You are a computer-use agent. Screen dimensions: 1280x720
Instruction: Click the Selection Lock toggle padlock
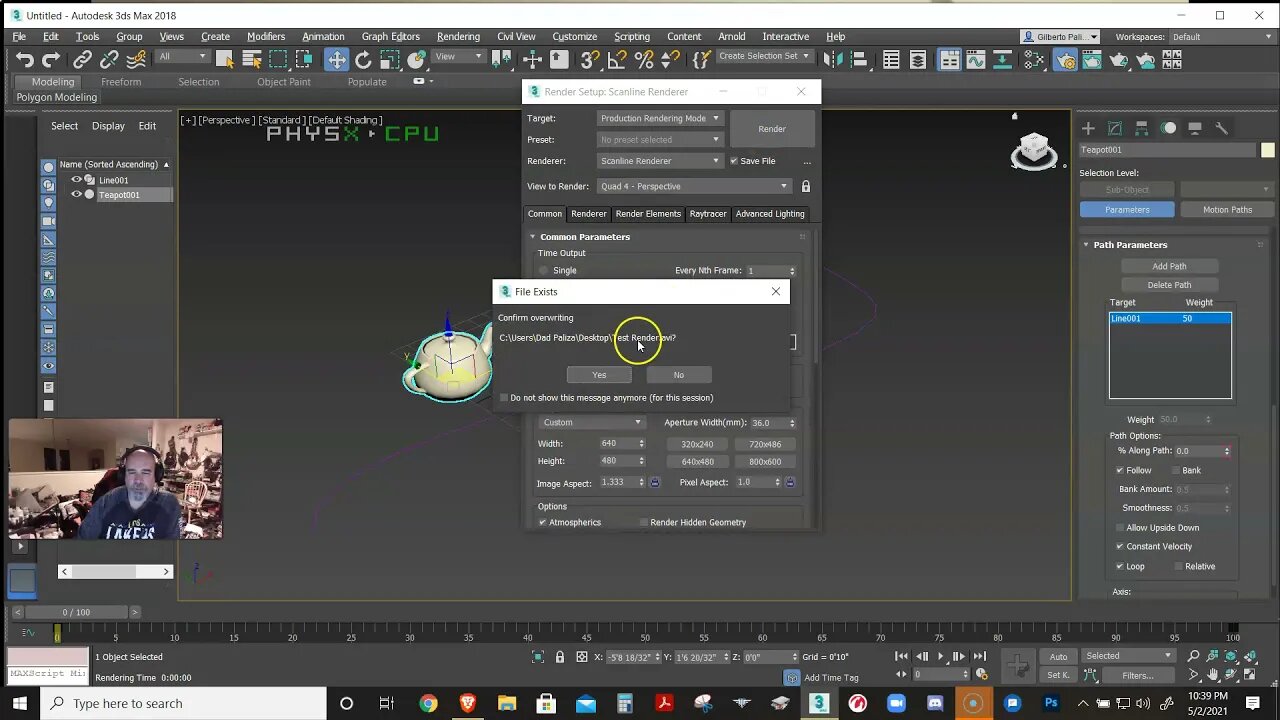[x=560, y=657]
